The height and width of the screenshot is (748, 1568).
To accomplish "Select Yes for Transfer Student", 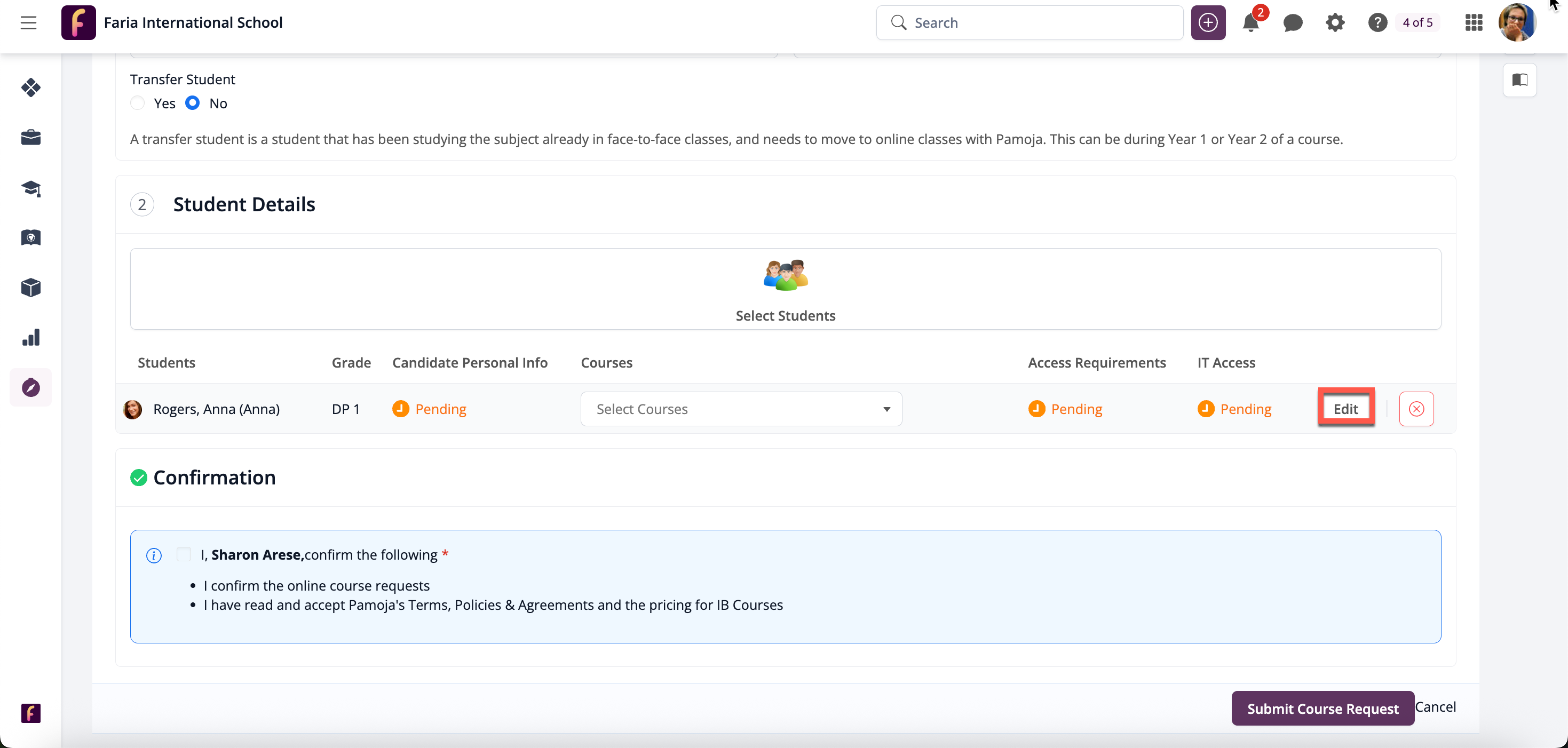I will pos(138,104).
